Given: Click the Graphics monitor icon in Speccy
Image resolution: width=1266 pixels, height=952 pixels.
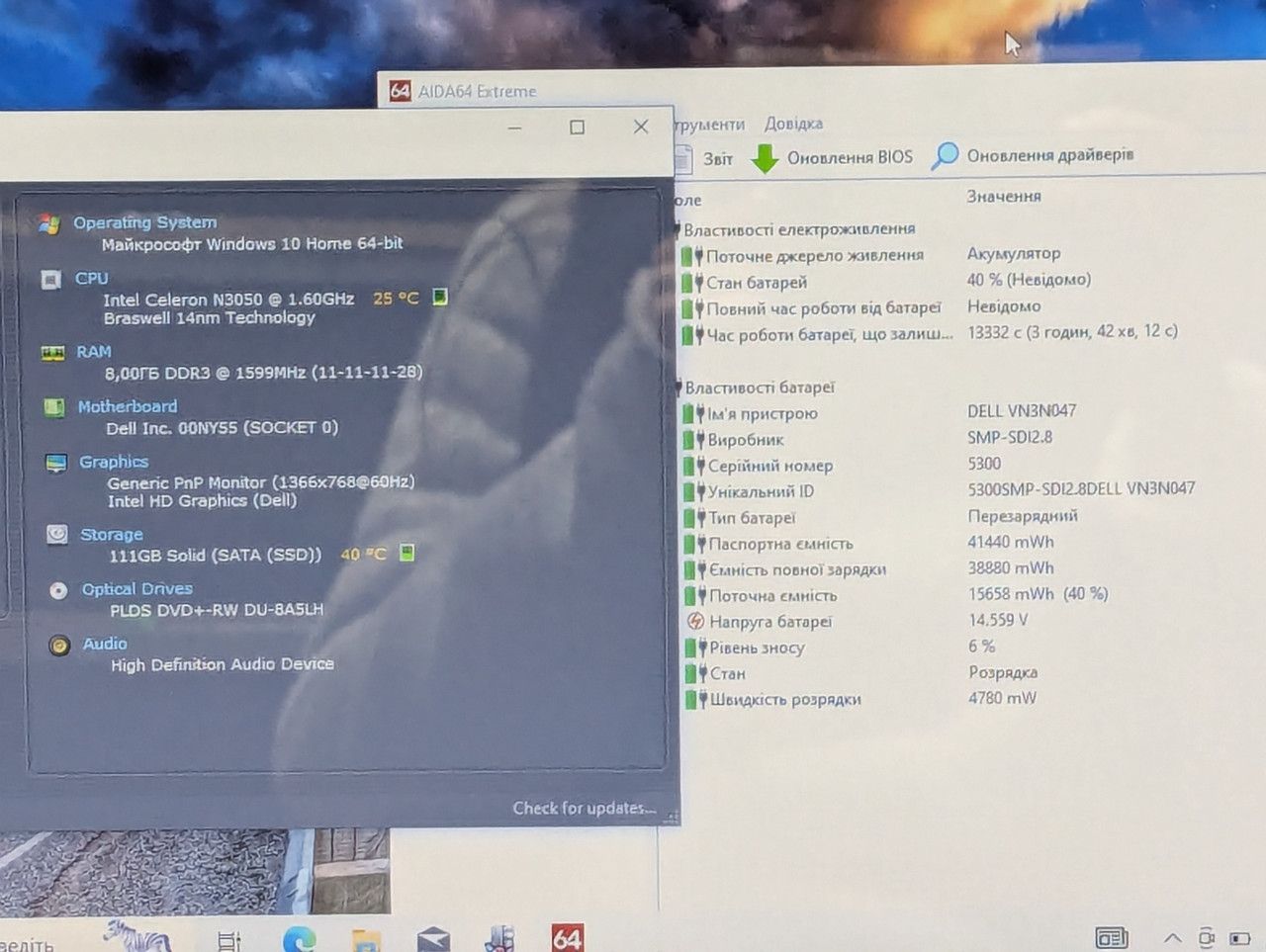Looking at the screenshot, I should coord(56,463).
